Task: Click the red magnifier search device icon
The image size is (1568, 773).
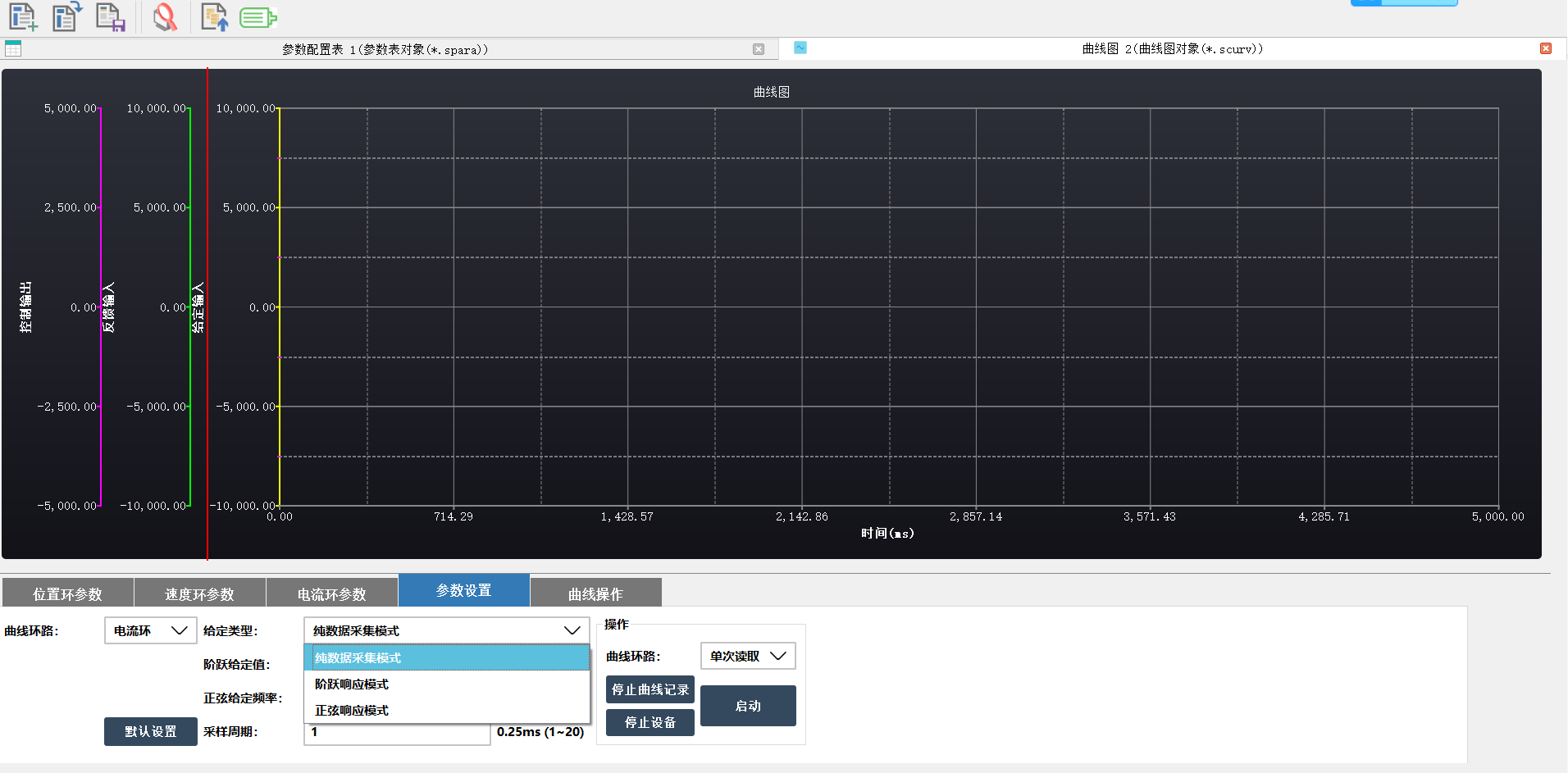Action: click(165, 17)
